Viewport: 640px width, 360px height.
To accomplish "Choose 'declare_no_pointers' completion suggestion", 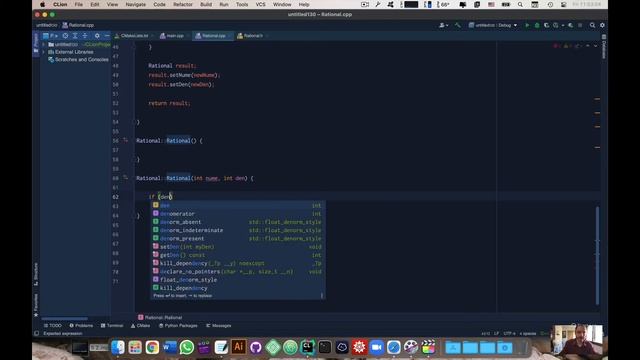I will pyautogui.click(x=238, y=271).
